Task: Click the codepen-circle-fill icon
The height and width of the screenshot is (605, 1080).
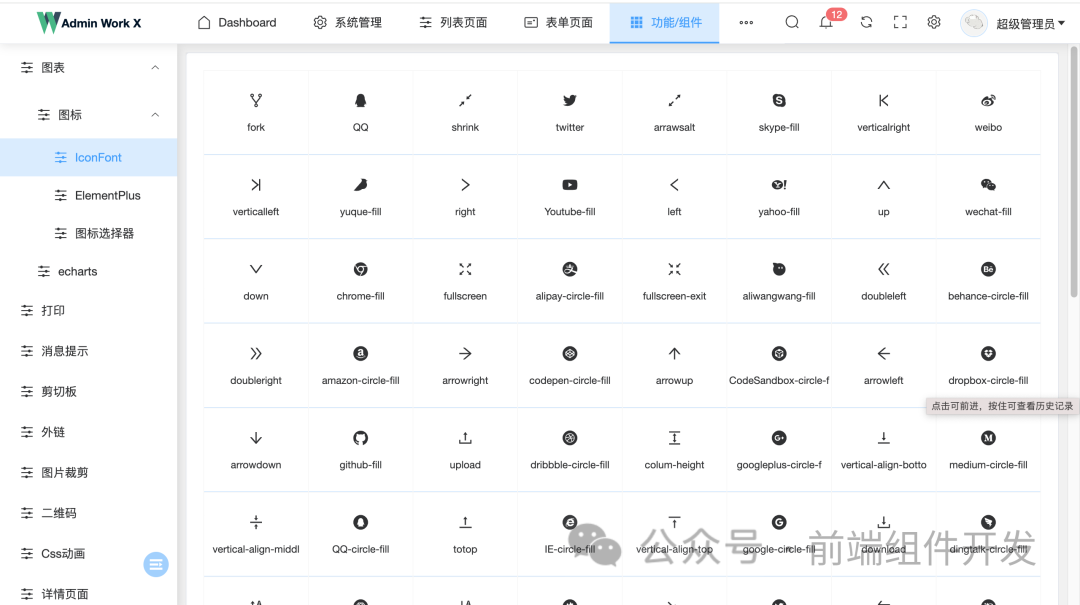Action: coord(570,353)
